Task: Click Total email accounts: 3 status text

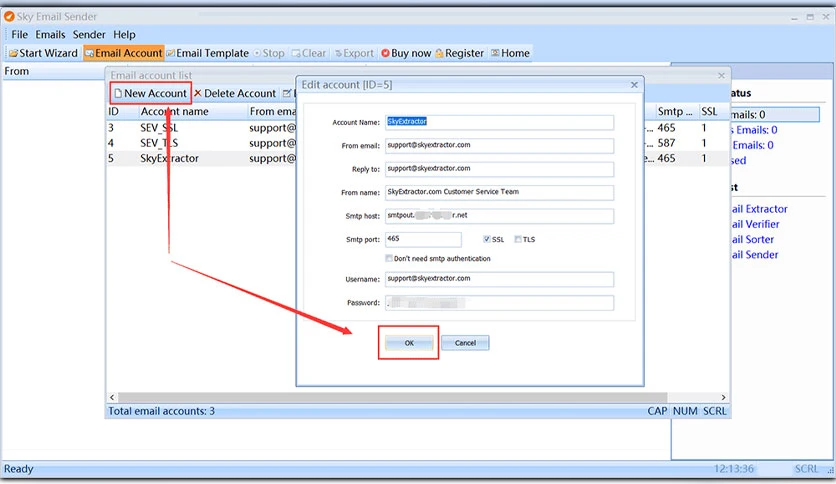Action: [x=162, y=412]
